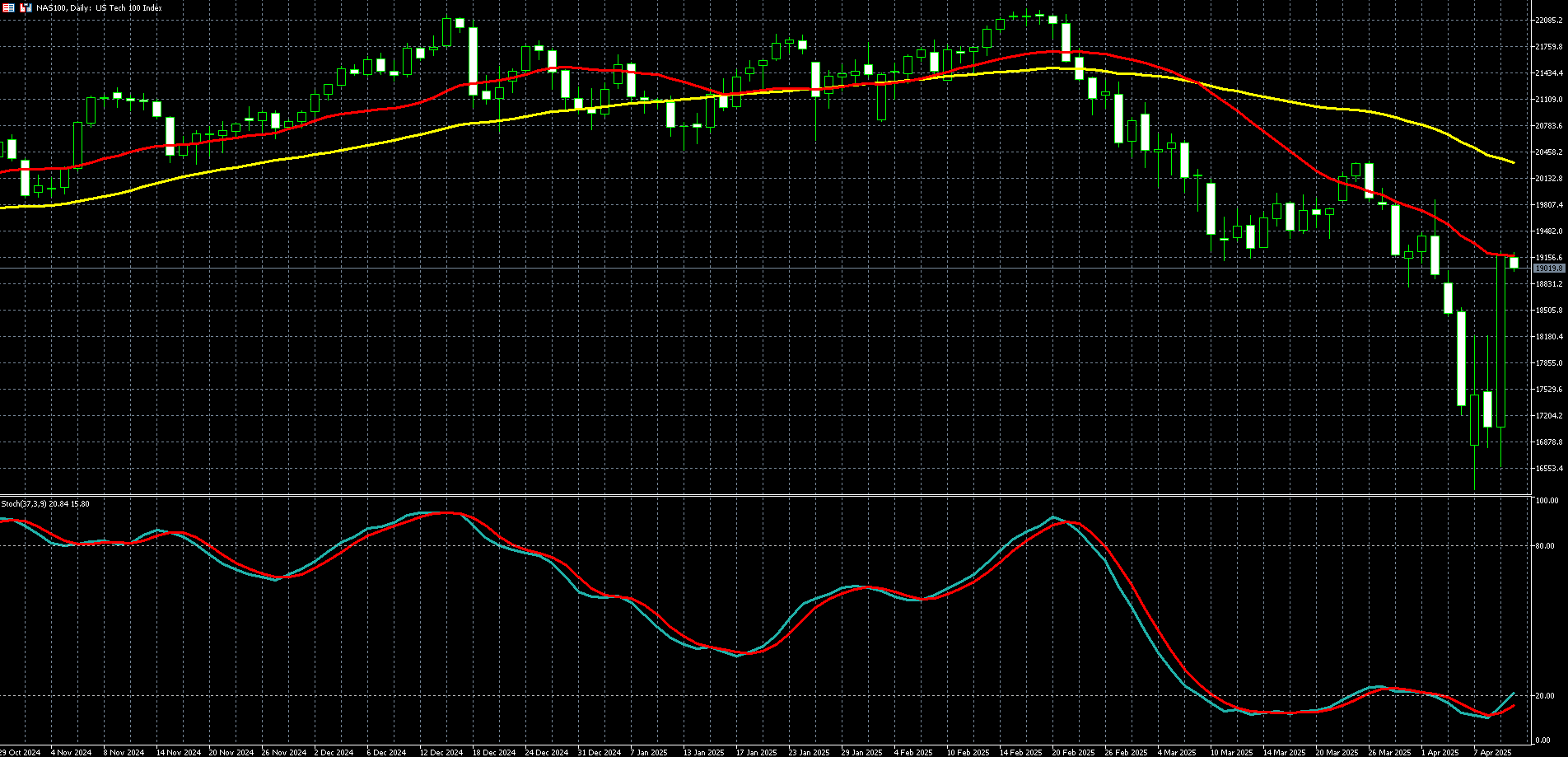Image resolution: width=1568 pixels, height=757 pixels.
Task: Click the highlighted current price label 19019.8
Action: click(1548, 269)
